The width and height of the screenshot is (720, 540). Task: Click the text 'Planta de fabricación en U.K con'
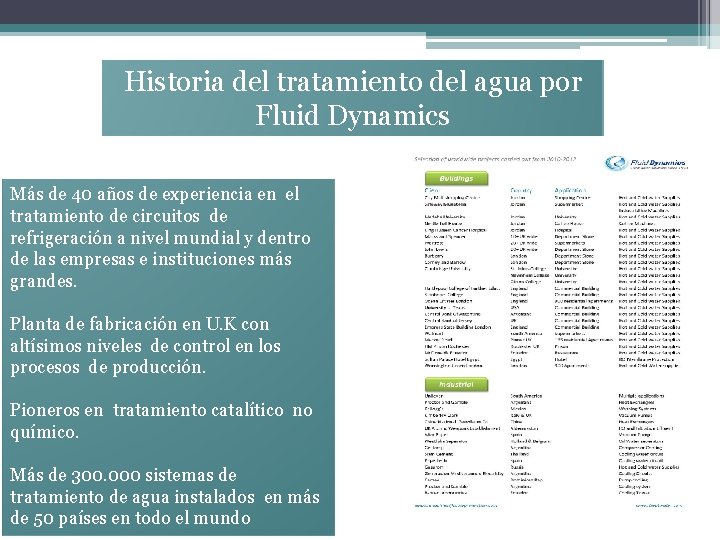pyautogui.click(x=140, y=324)
